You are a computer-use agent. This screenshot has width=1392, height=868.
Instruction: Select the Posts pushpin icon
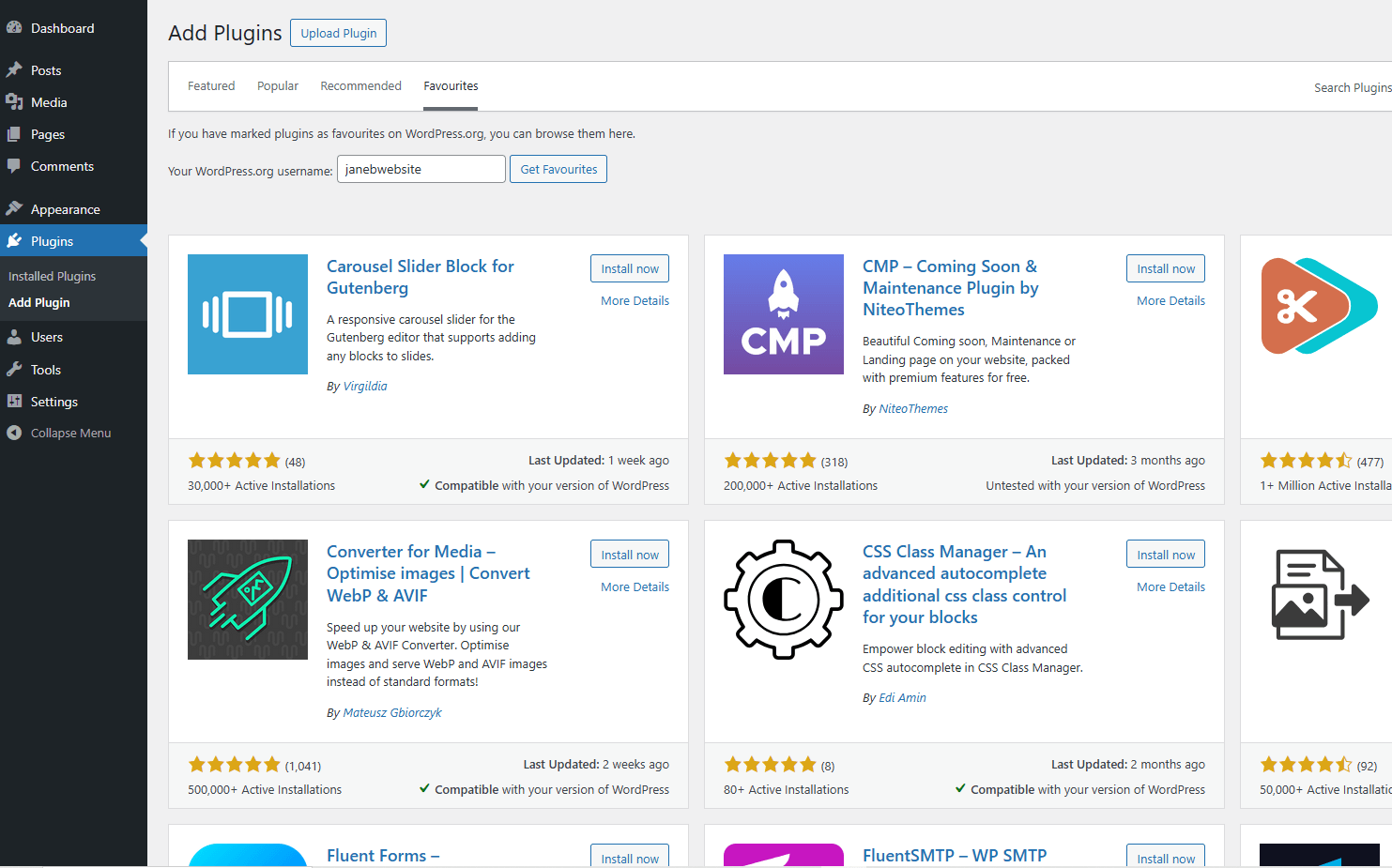[x=15, y=69]
